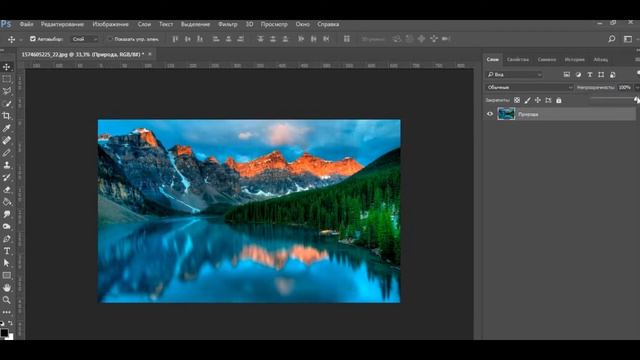
Task: Click the opacity 100% input field
Action: click(624, 87)
